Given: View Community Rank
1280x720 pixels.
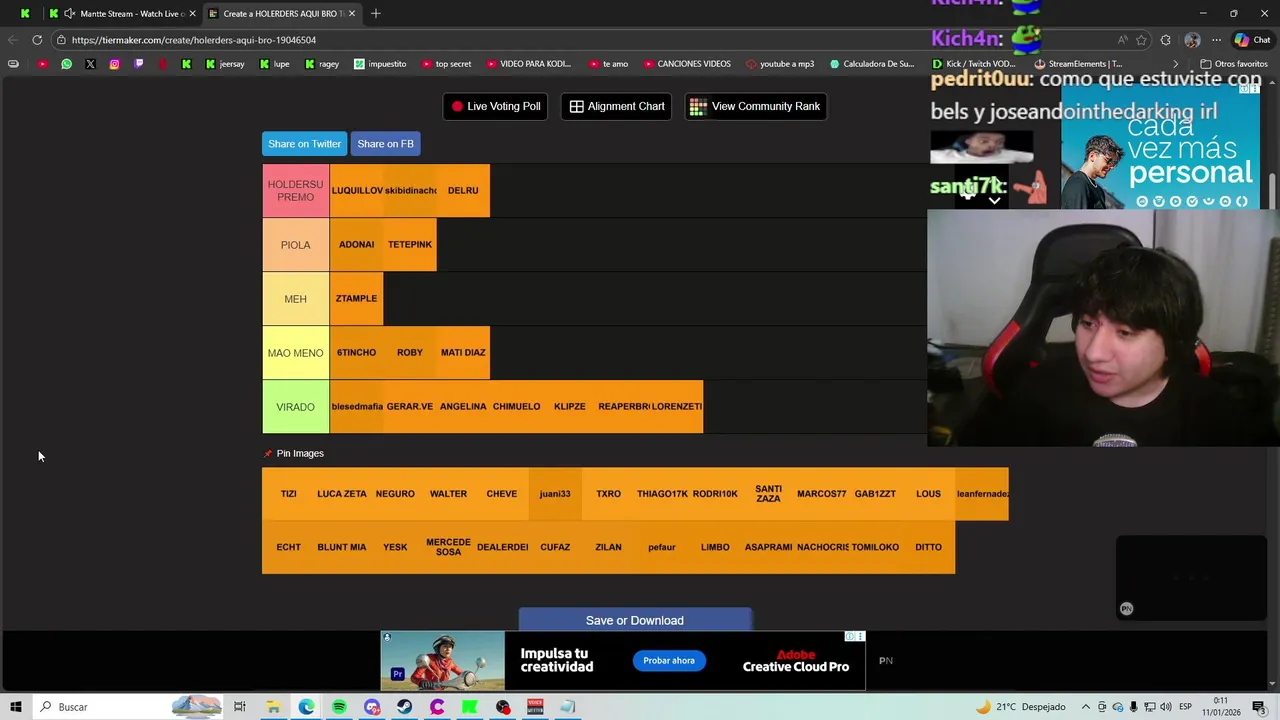Looking at the screenshot, I should pyautogui.click(x=755, y=106).
